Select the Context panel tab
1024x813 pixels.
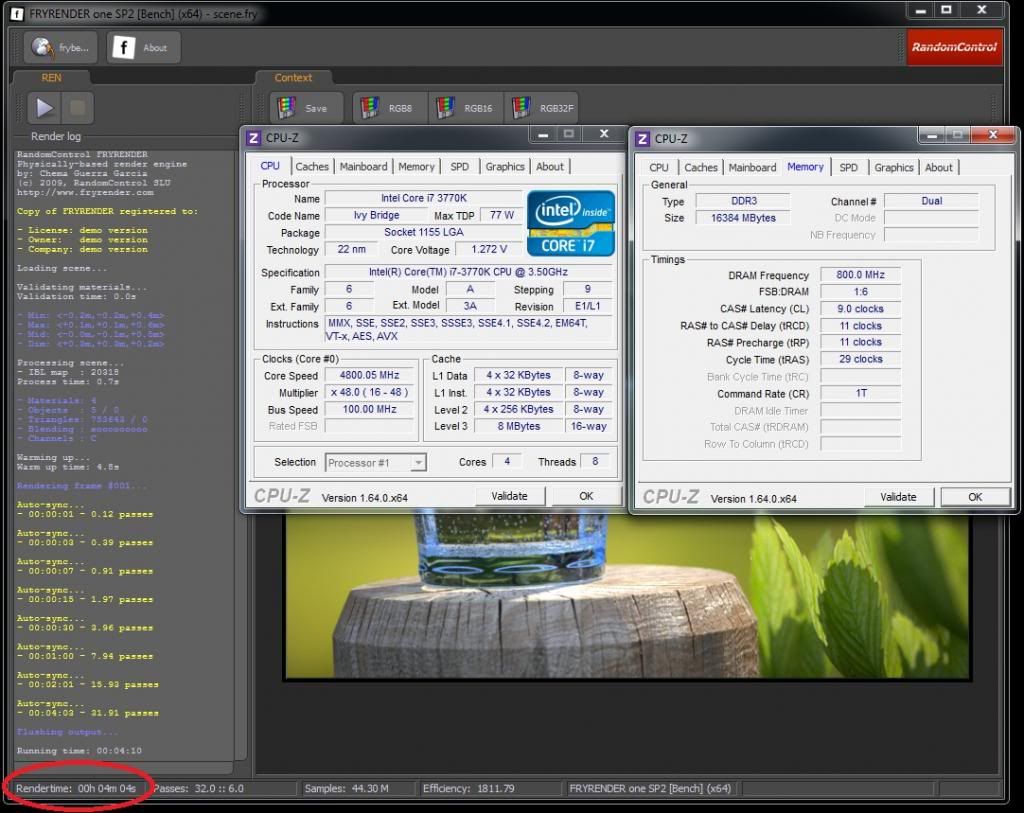point(293,77)
